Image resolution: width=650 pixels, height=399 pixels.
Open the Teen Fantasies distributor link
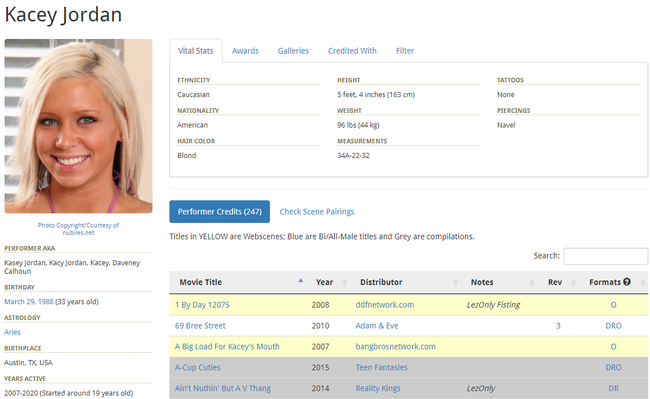click(x=381, y=368)
